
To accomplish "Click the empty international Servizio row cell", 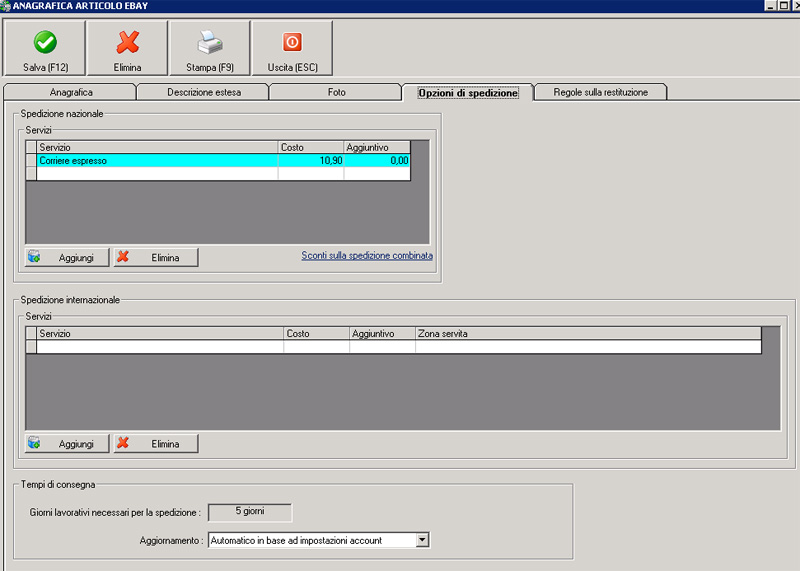I will point(160,347).
